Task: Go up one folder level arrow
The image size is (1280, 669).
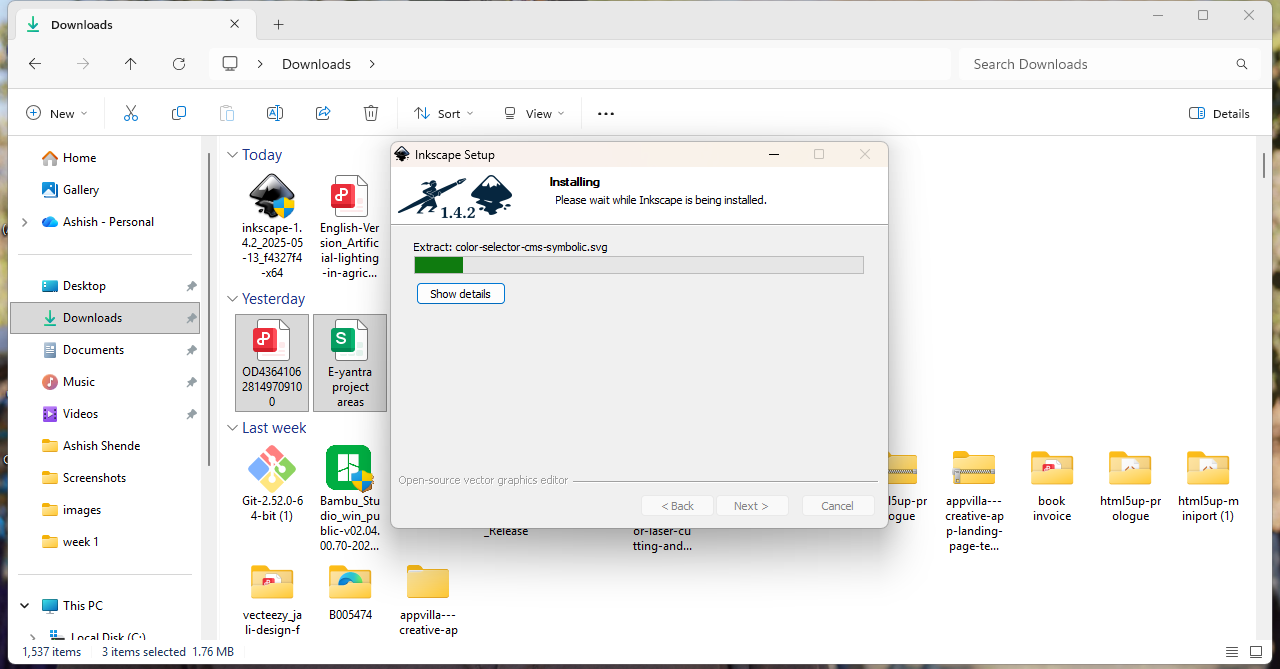Action: [x=131, y=64]
